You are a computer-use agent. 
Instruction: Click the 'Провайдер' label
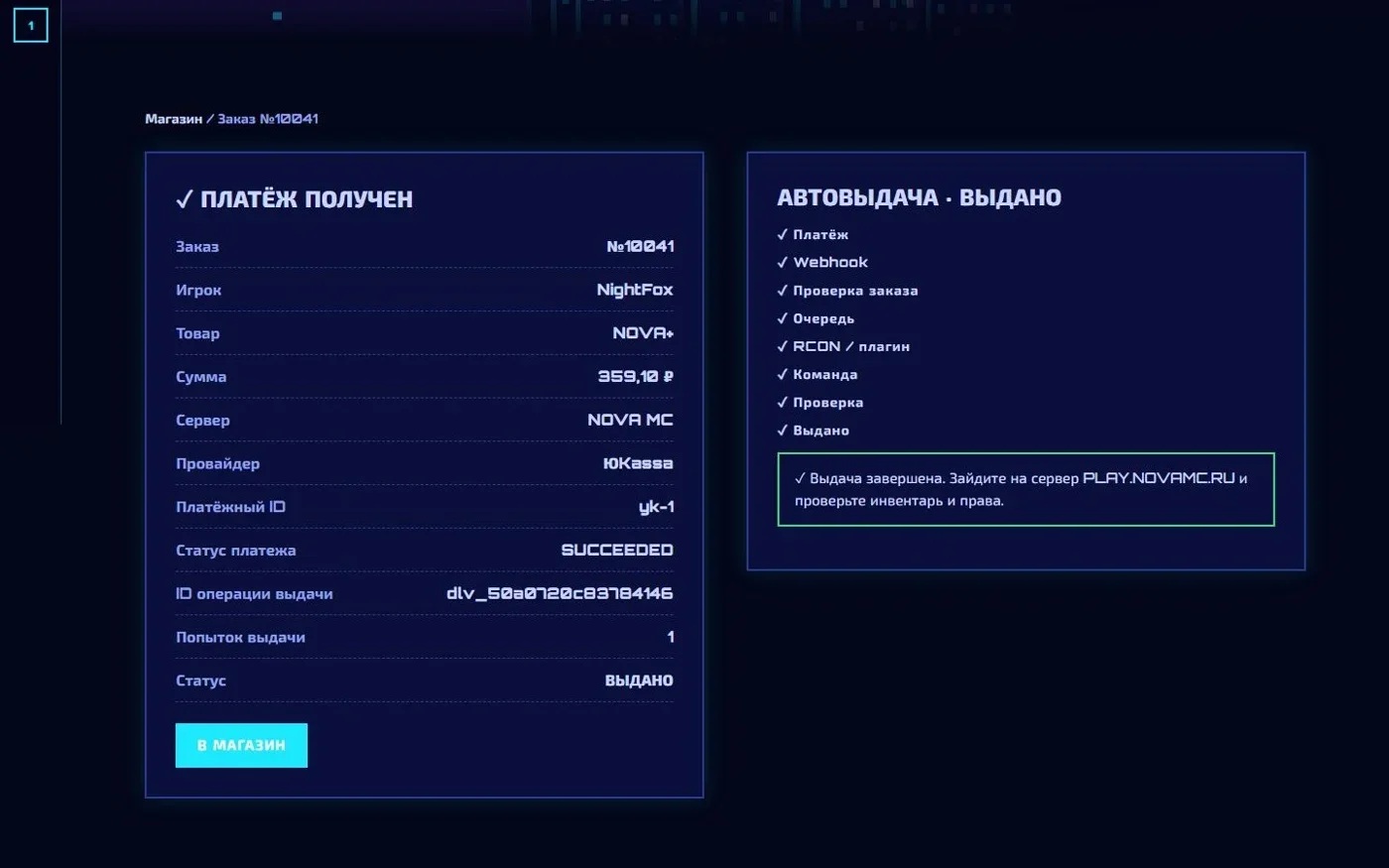pos(217,463)
